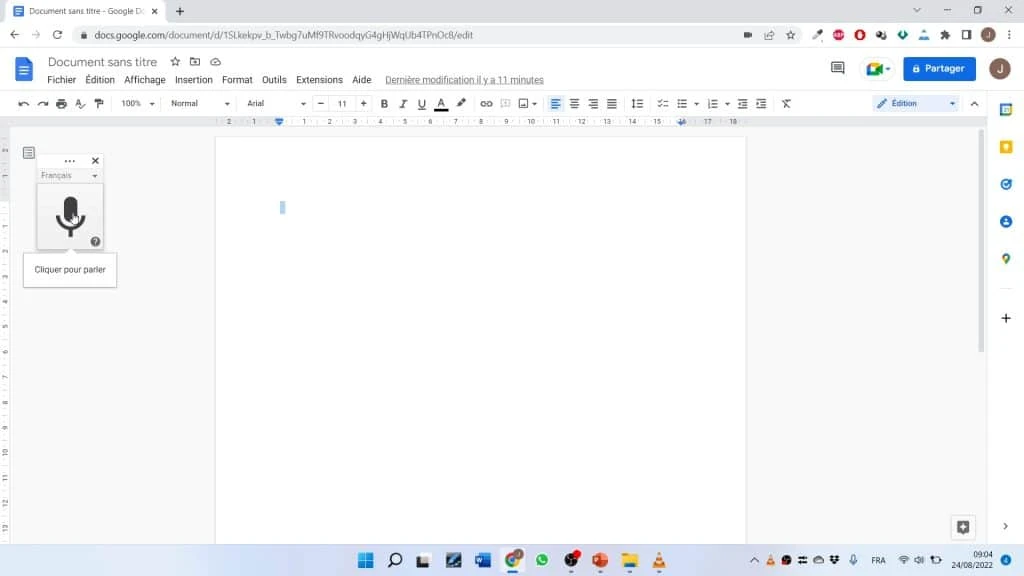Image resolution: width=1024 pixels, height=576 pixels.
Task: Open Google Tasks side panel
Action: [x=1006, y=184]
